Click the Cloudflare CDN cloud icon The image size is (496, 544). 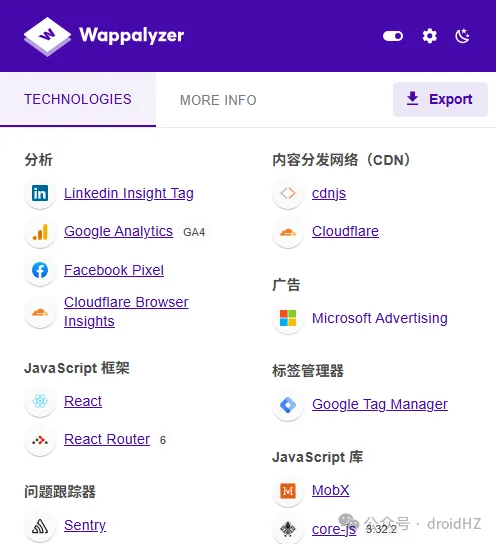pos(288,232)
